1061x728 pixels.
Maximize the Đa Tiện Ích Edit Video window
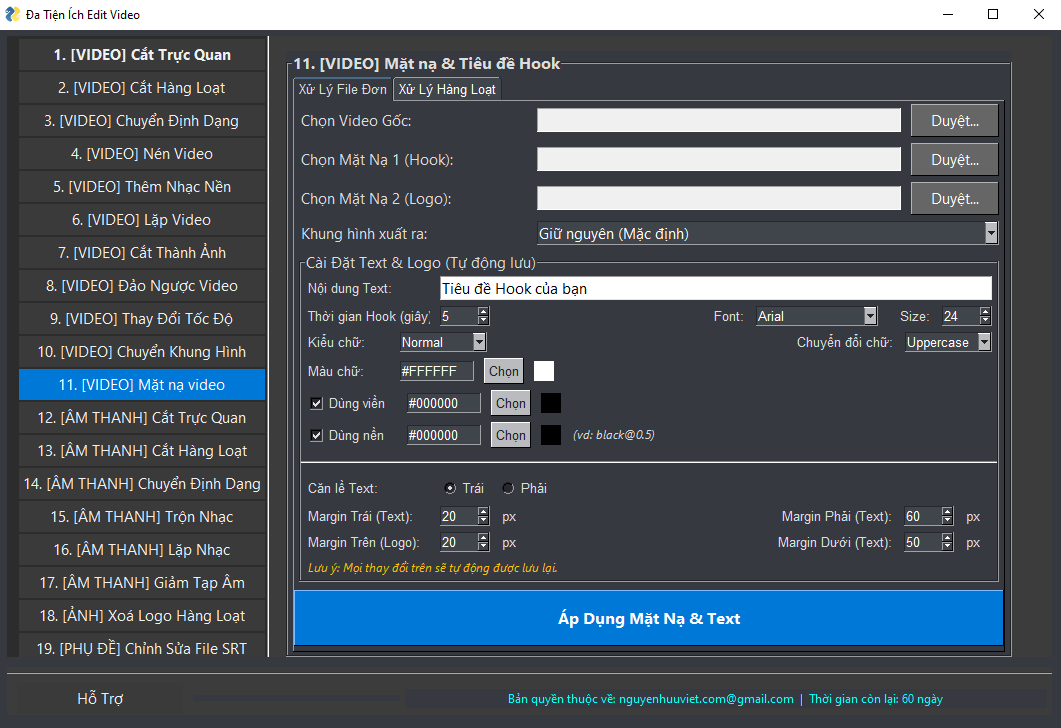[x=993, y=14]
